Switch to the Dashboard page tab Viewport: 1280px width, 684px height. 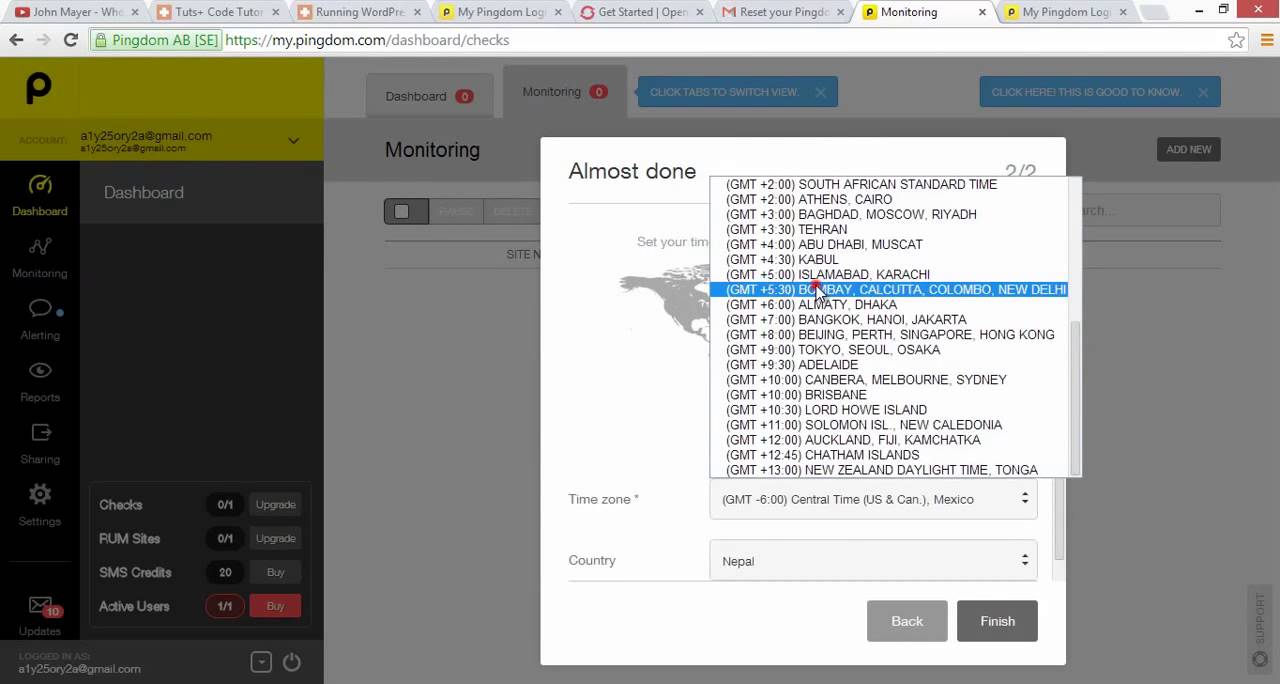point(430,96)
